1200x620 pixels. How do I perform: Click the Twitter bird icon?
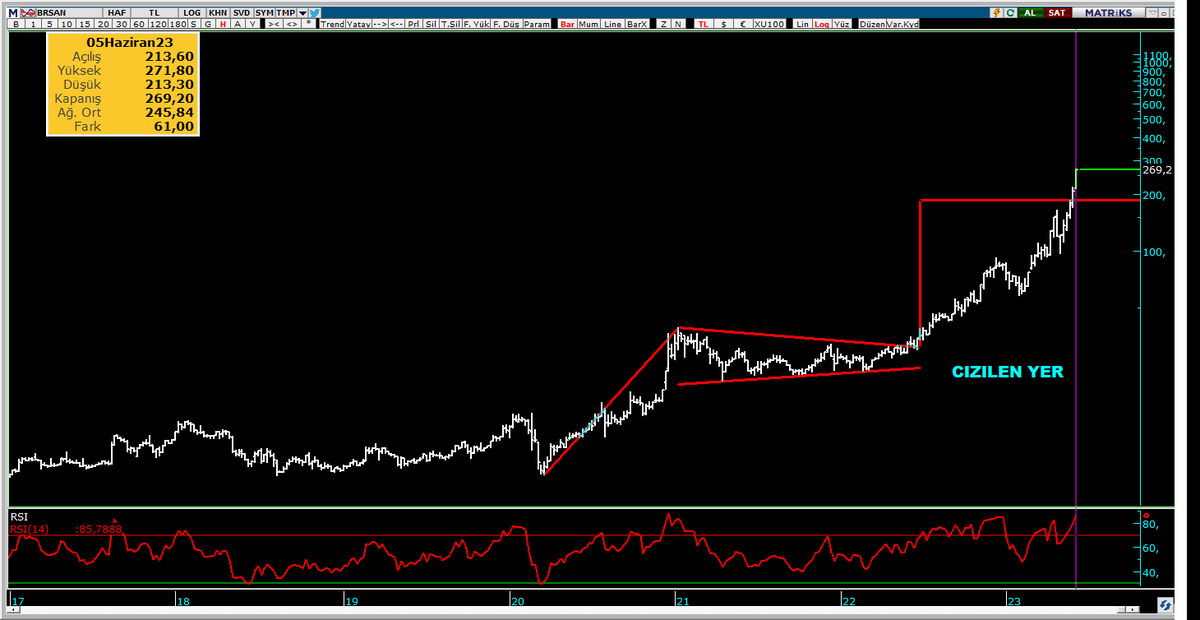tap(314, 12)
